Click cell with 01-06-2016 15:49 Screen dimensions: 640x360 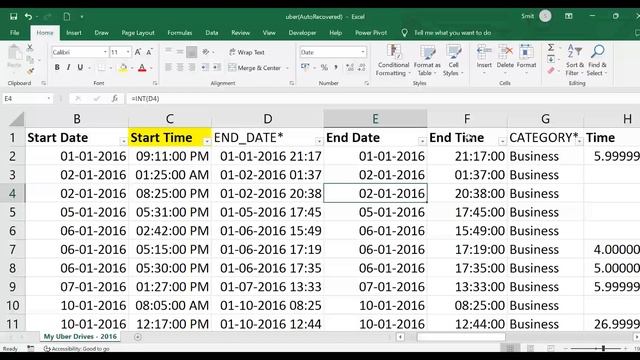point(268,231)
